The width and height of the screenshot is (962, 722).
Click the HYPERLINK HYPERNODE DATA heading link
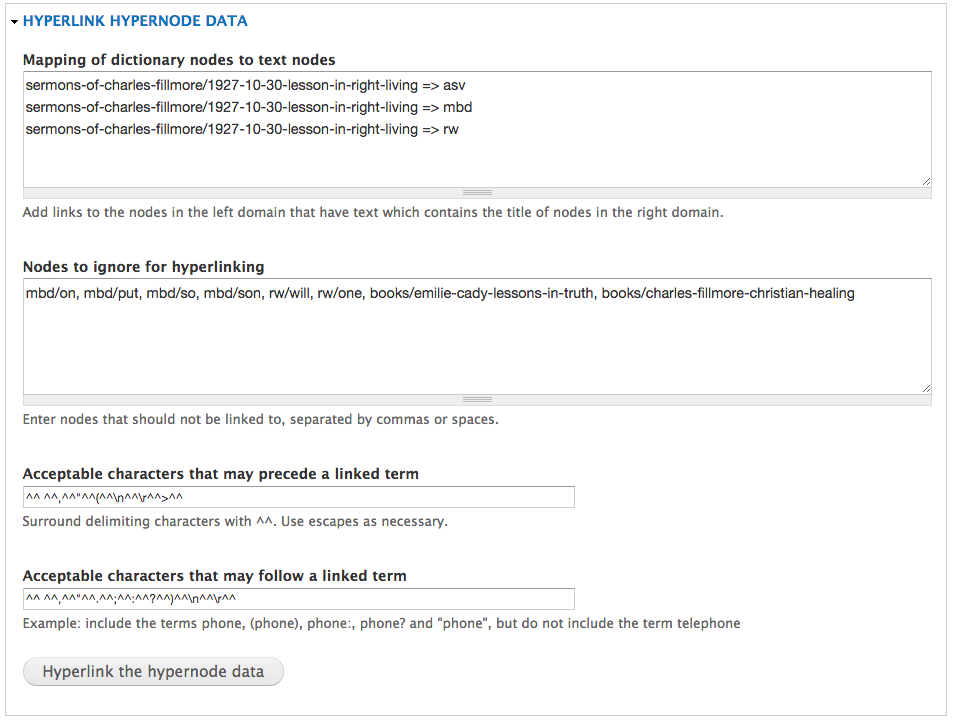coord(135,21)
